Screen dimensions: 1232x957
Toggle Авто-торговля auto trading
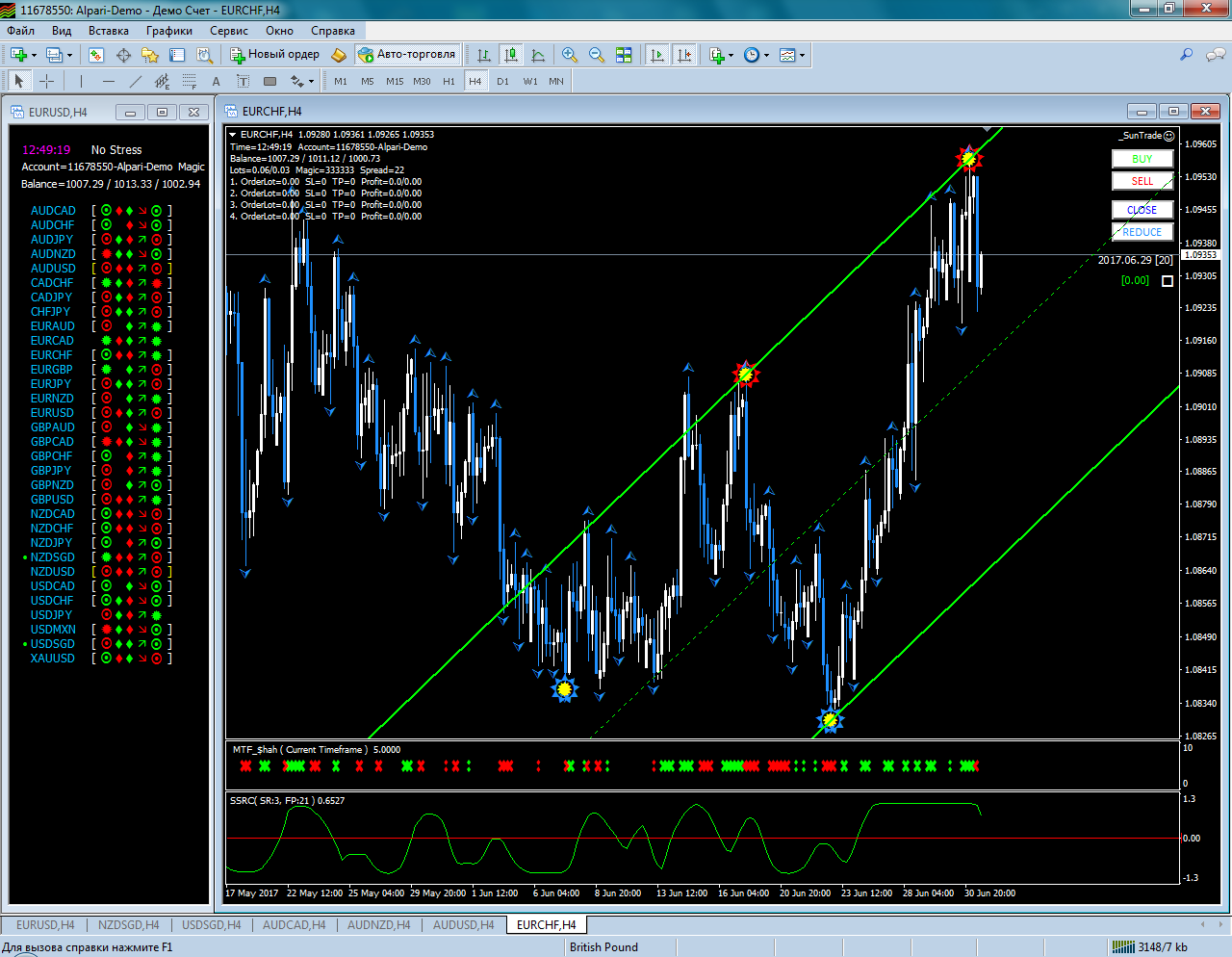click(x=407, y=55)
